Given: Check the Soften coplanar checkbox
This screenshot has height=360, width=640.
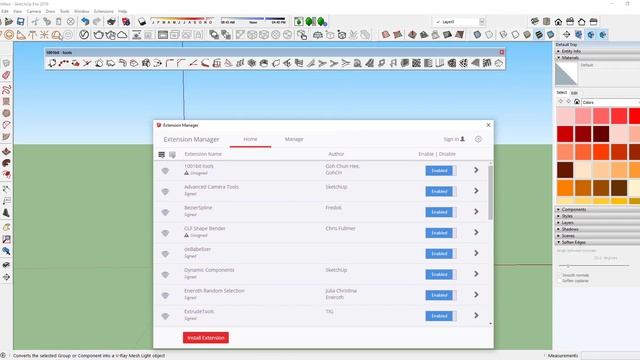Looking at the screenshot, I should [560, 281].
